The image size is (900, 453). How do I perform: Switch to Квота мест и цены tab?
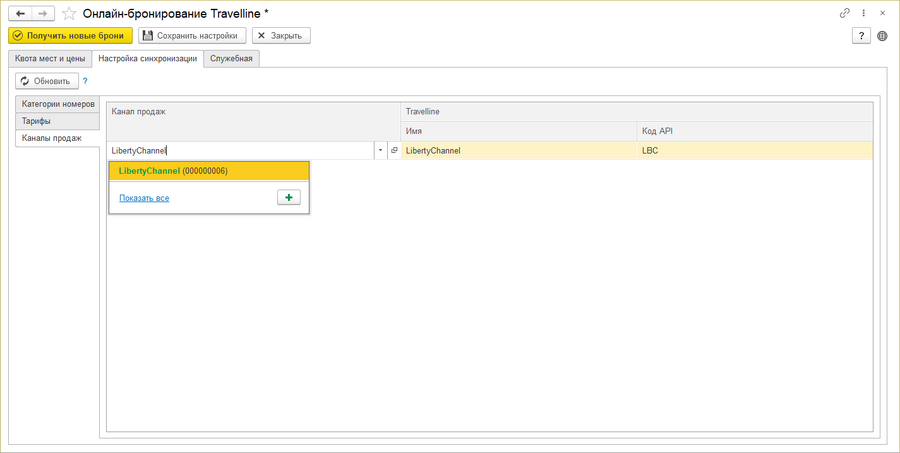click(50, 59)
